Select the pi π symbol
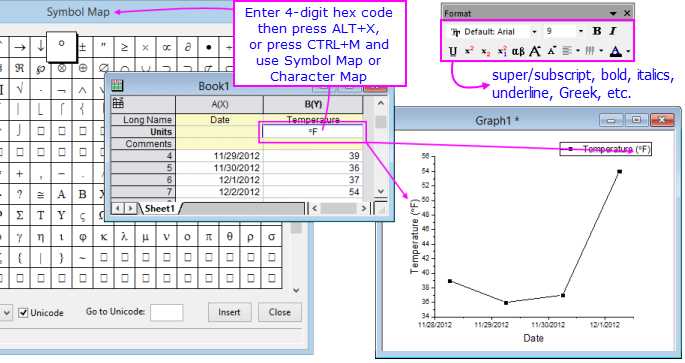The height and width of the screenshot is (363, 685). point(208,237)
